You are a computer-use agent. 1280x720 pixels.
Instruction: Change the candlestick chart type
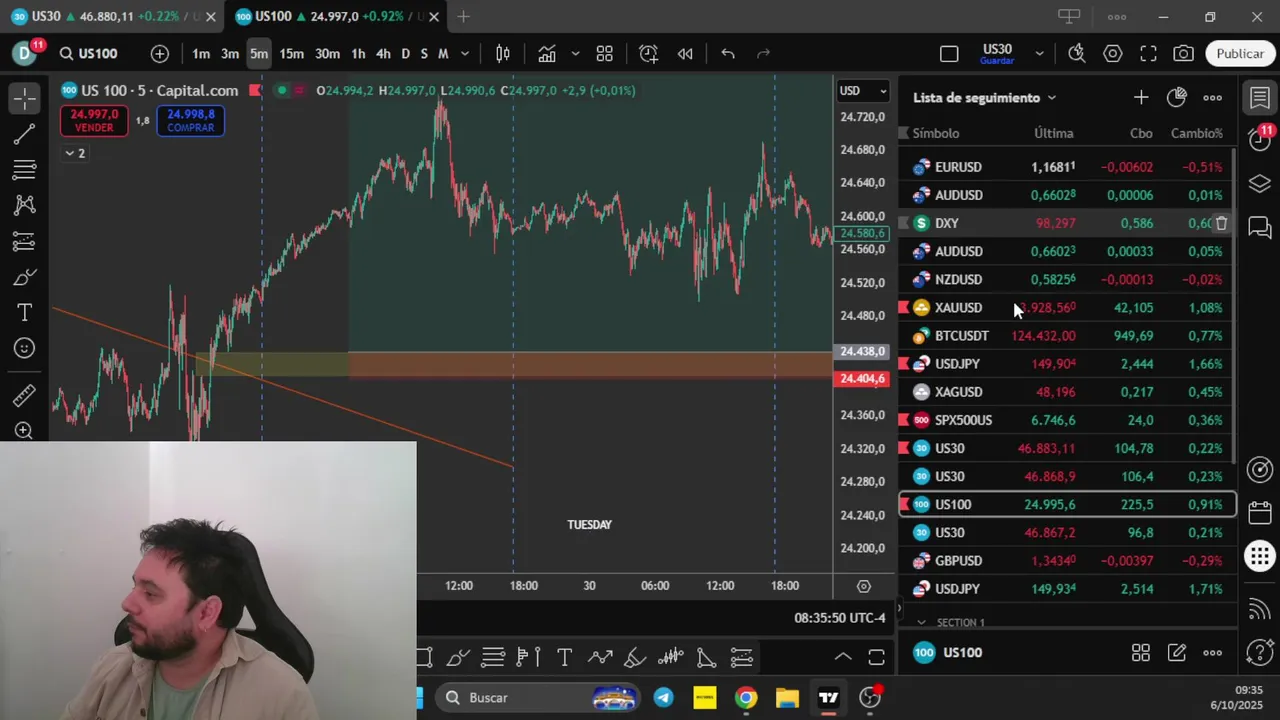[x=503, y=54]
